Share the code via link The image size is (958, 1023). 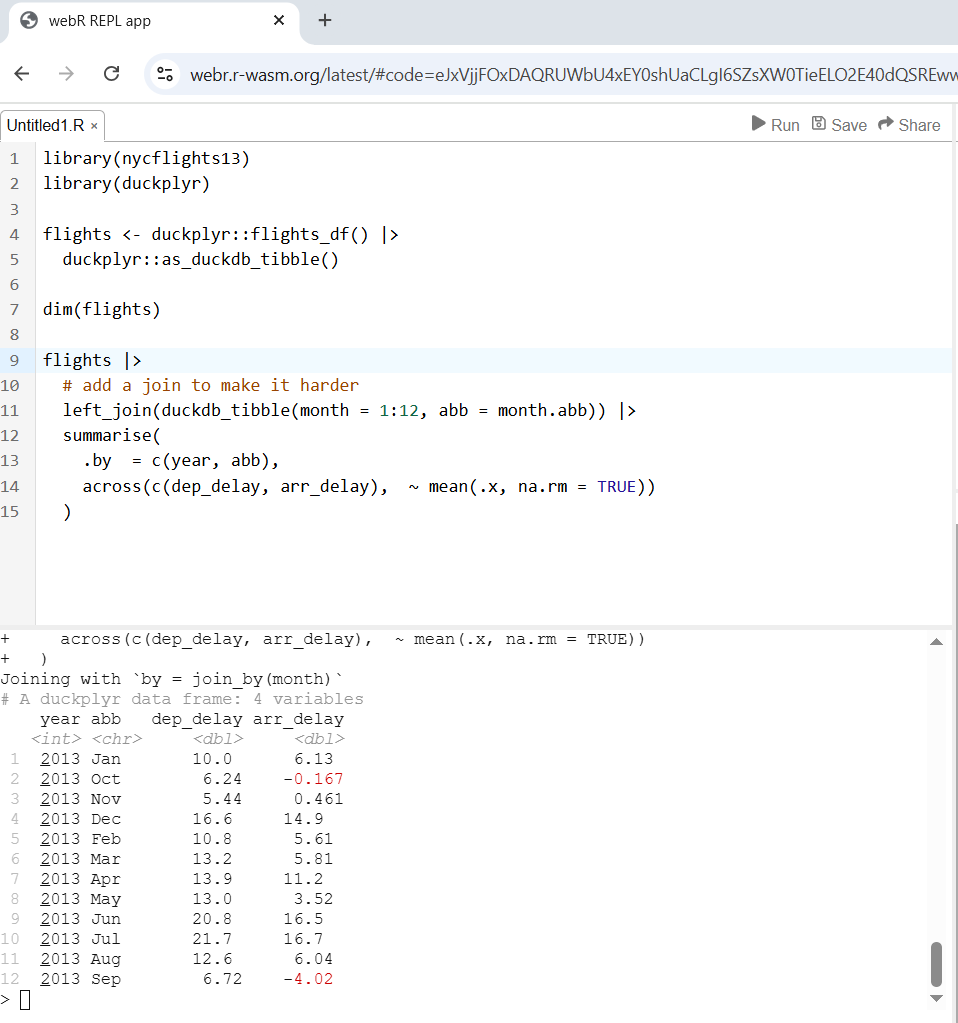tap(909, 125)
